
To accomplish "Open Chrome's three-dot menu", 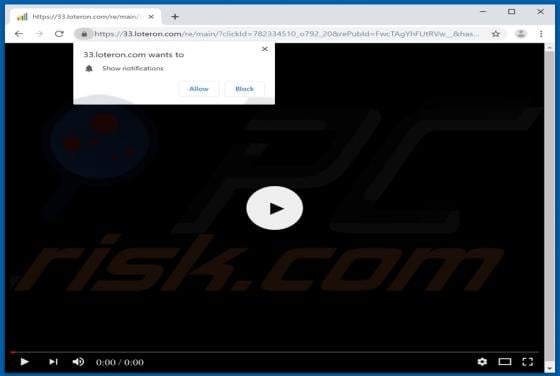I will coord(541,34).
